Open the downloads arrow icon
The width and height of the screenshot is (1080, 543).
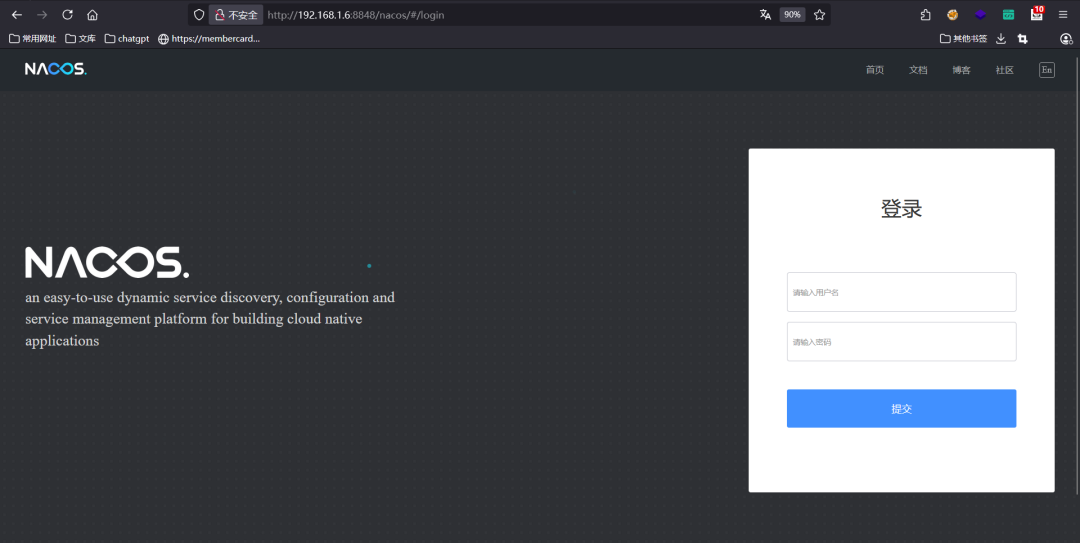[1001, 39]
